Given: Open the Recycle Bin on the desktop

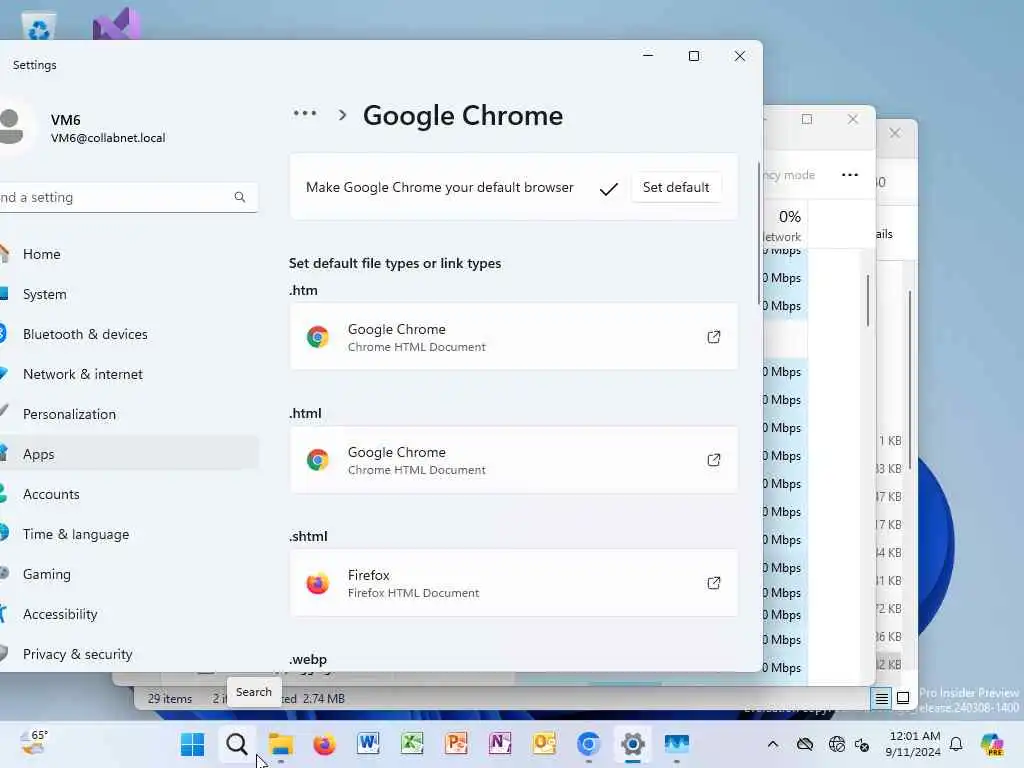Looking at the screenshot, I should coord(39,26).
